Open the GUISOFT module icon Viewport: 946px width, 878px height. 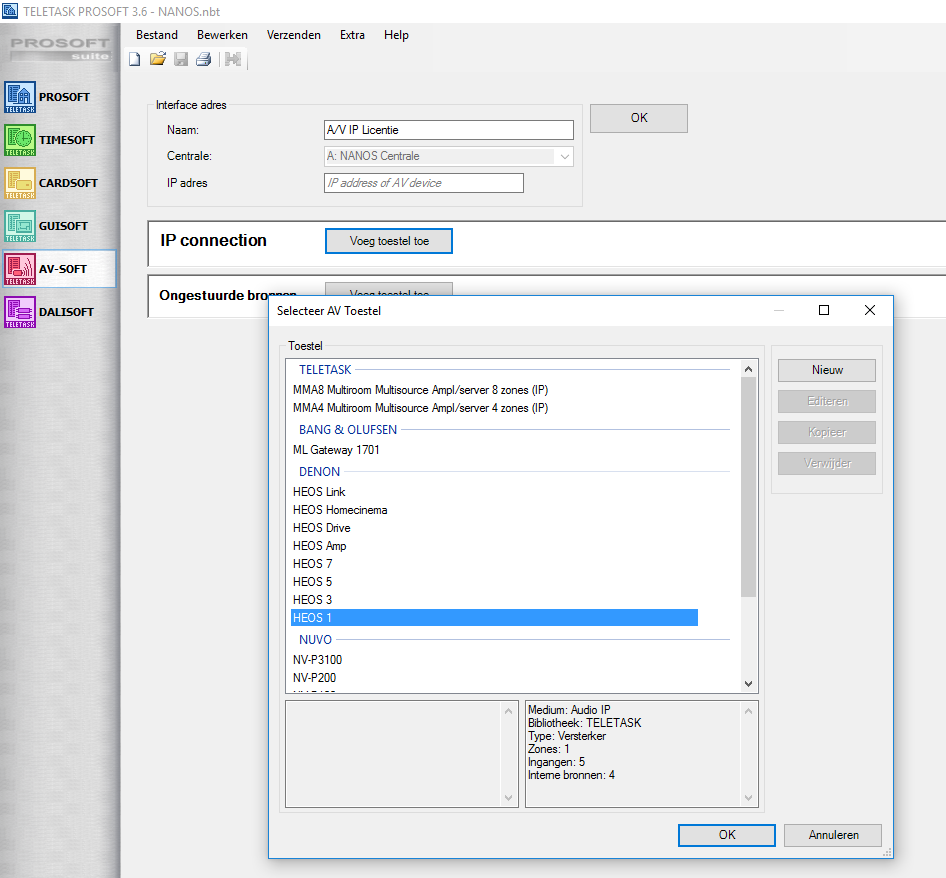[20, 226]
